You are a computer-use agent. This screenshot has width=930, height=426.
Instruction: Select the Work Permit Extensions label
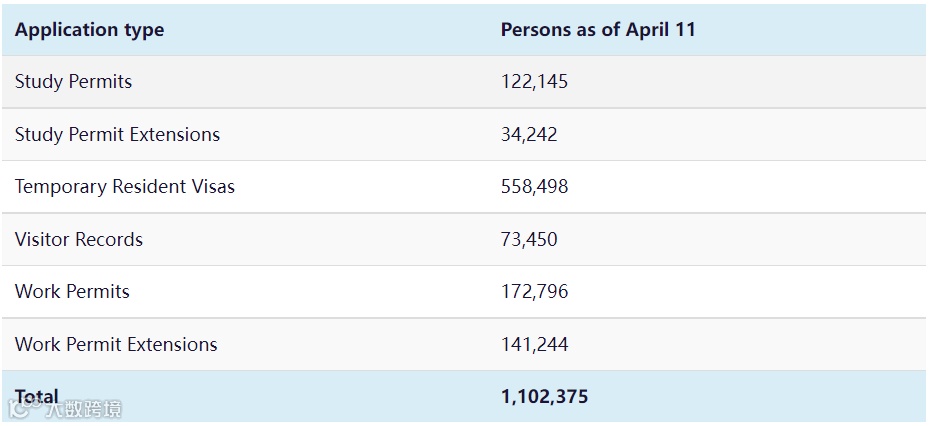[x=116, y=345]
